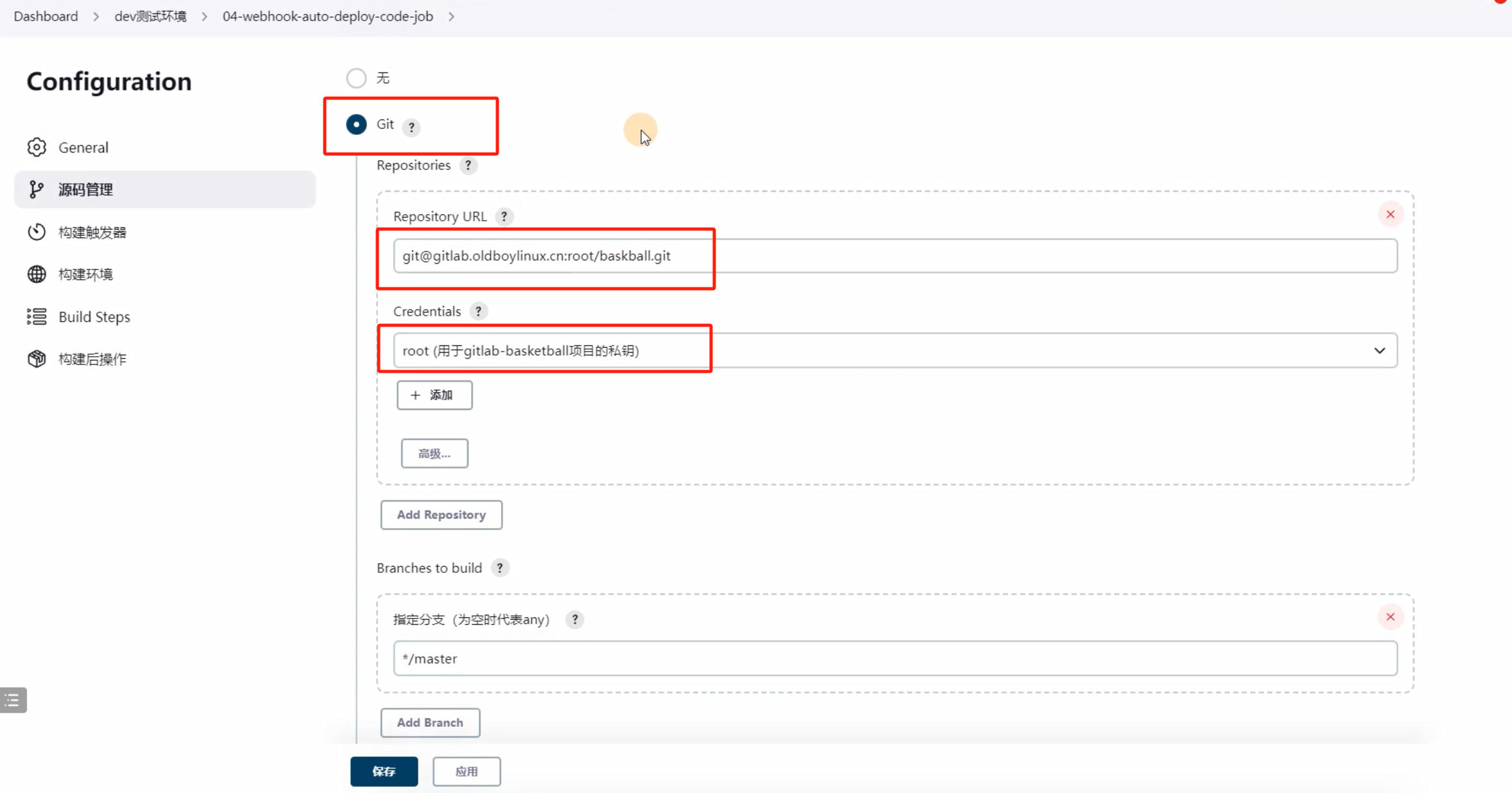Open help for Repository URL field

coord(504,216)
